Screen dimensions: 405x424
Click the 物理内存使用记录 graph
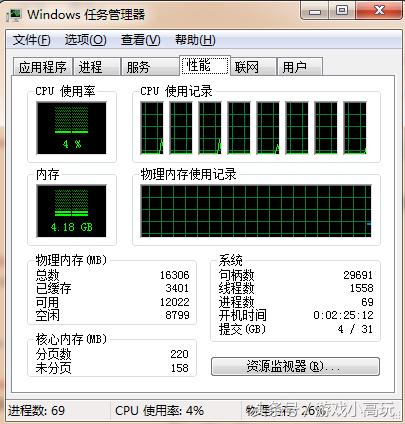click(256, 211)
